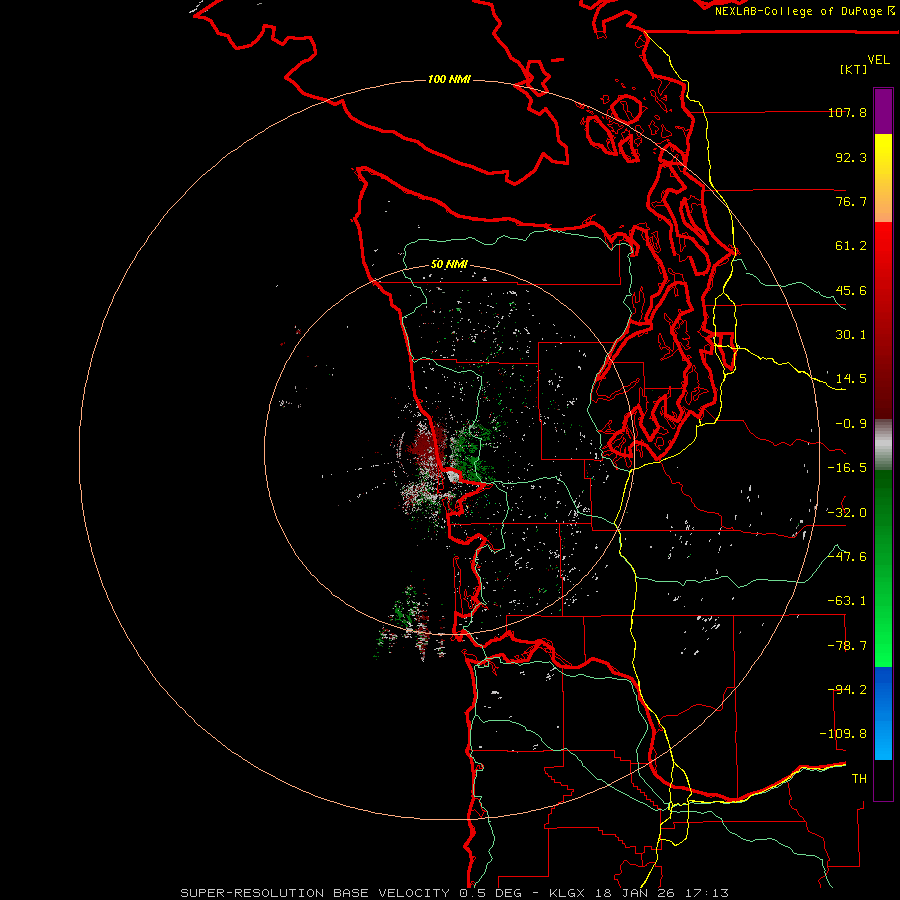Click the [KT] units label
The width and height of the screenshot is (900, 900).
[x=854, y=69]
